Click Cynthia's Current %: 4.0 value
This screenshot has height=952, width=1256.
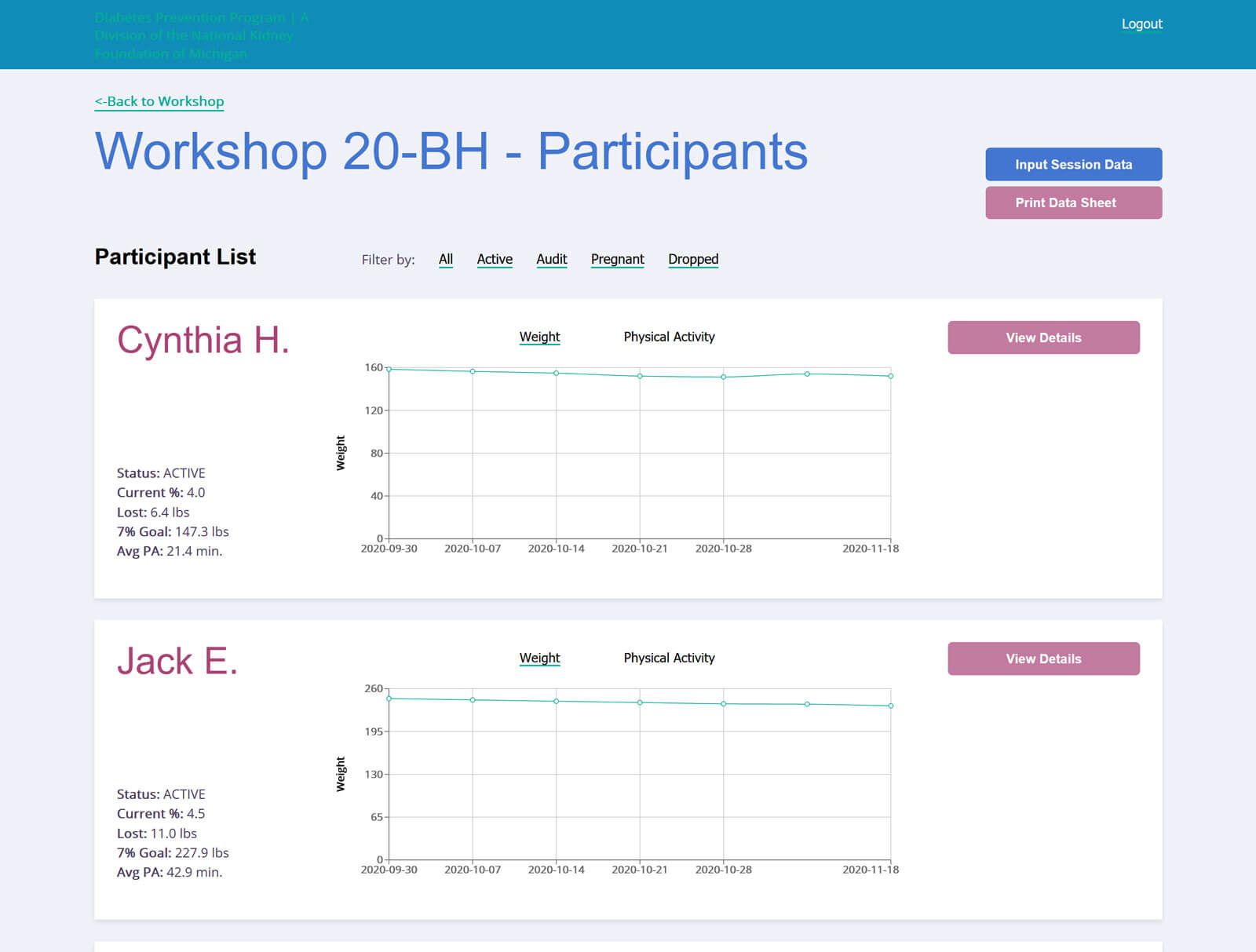click(x=161, y=493)
